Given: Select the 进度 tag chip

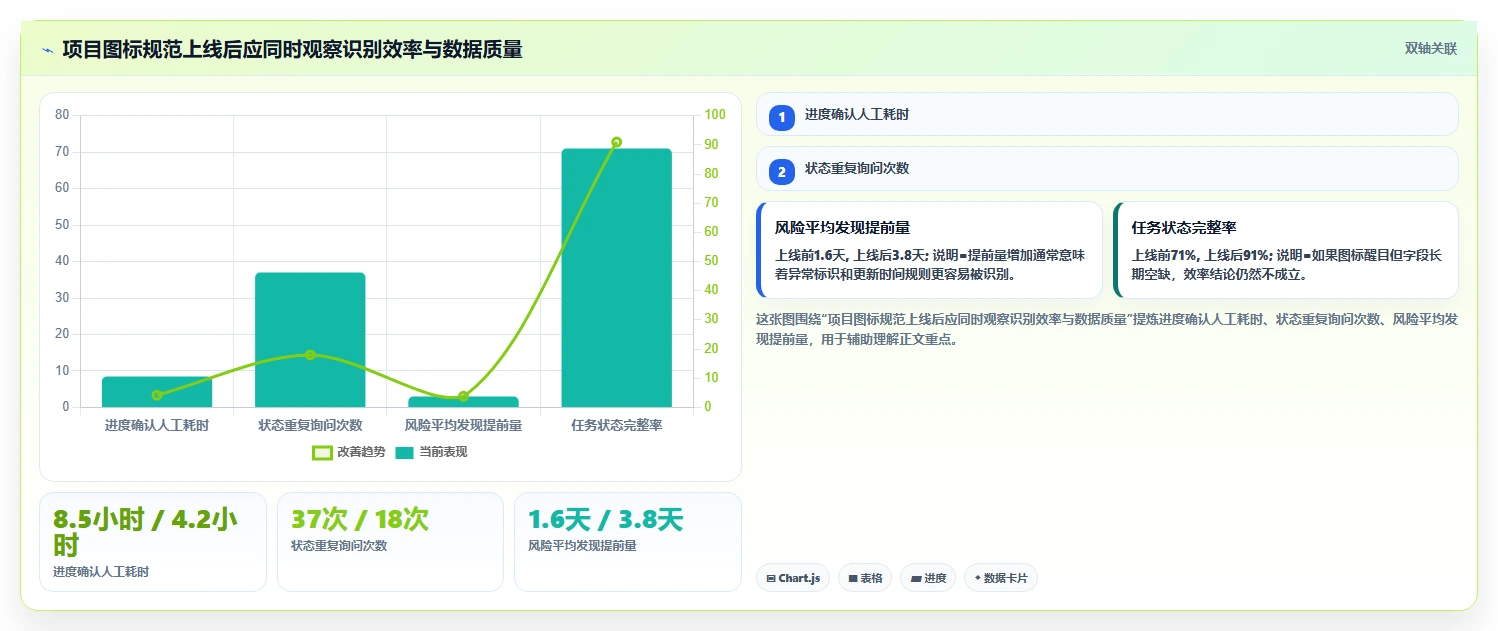Looking at the screenshot, I should pyautogui.click(x=928, y=578).
